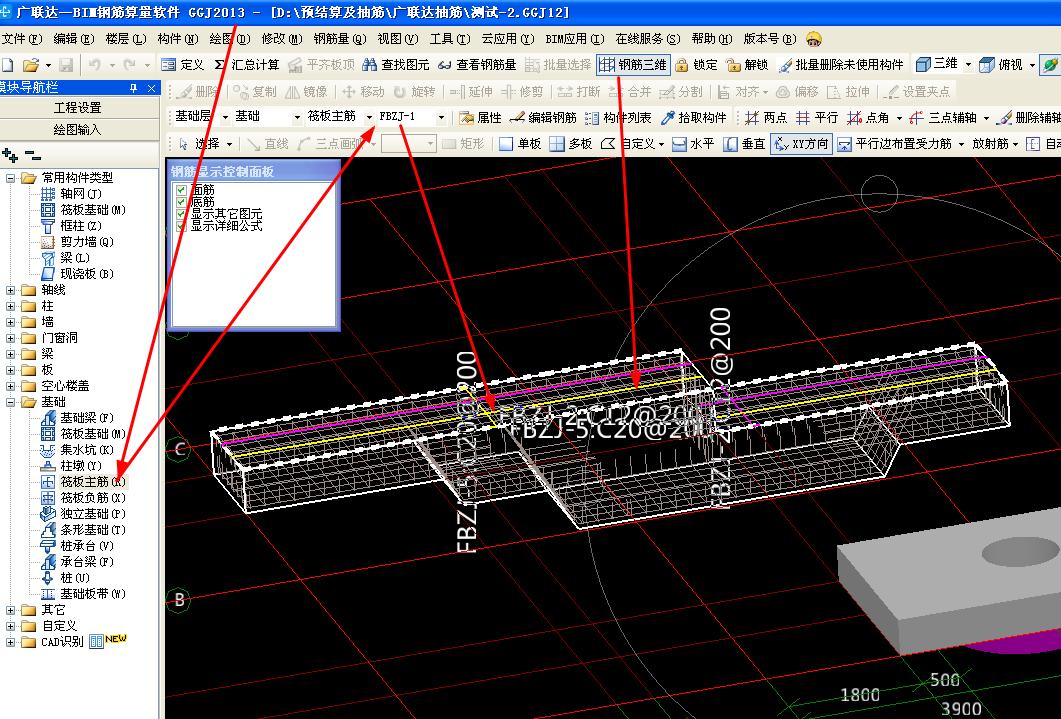Click 平行边布置受力筋 tool
1061x719 pixels.
895,143
